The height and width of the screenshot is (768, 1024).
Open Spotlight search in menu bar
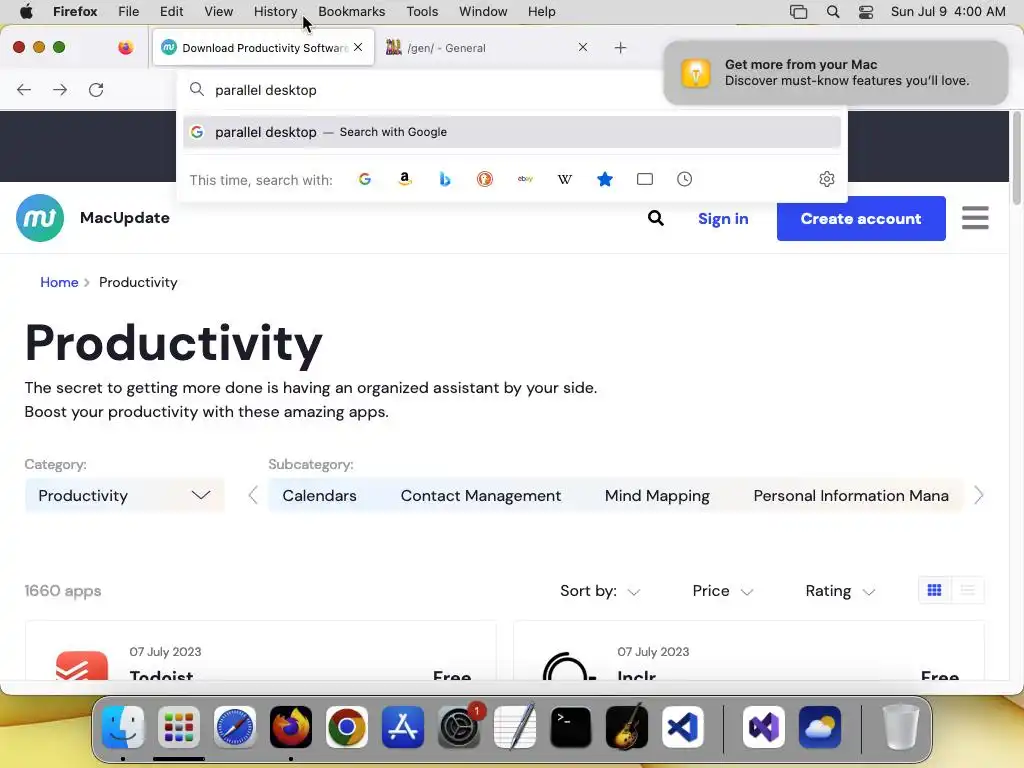[833, 12]
